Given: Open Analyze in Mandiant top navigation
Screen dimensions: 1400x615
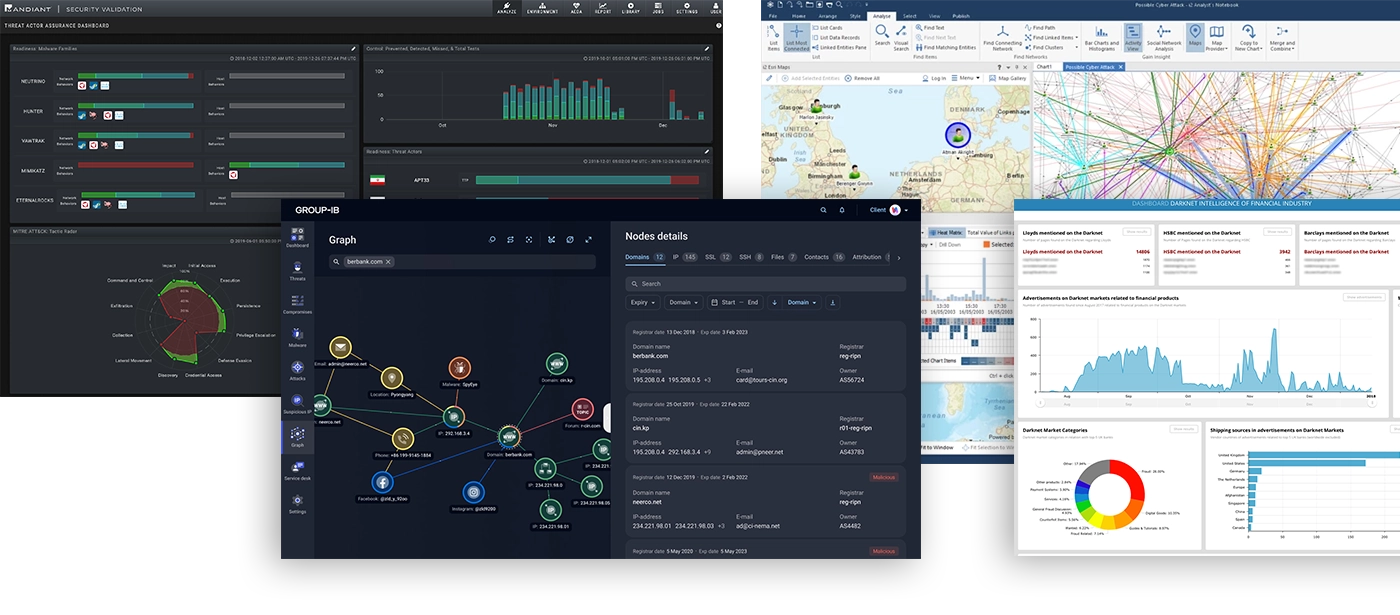Looking at the screenshot, I should coord(508,8).
